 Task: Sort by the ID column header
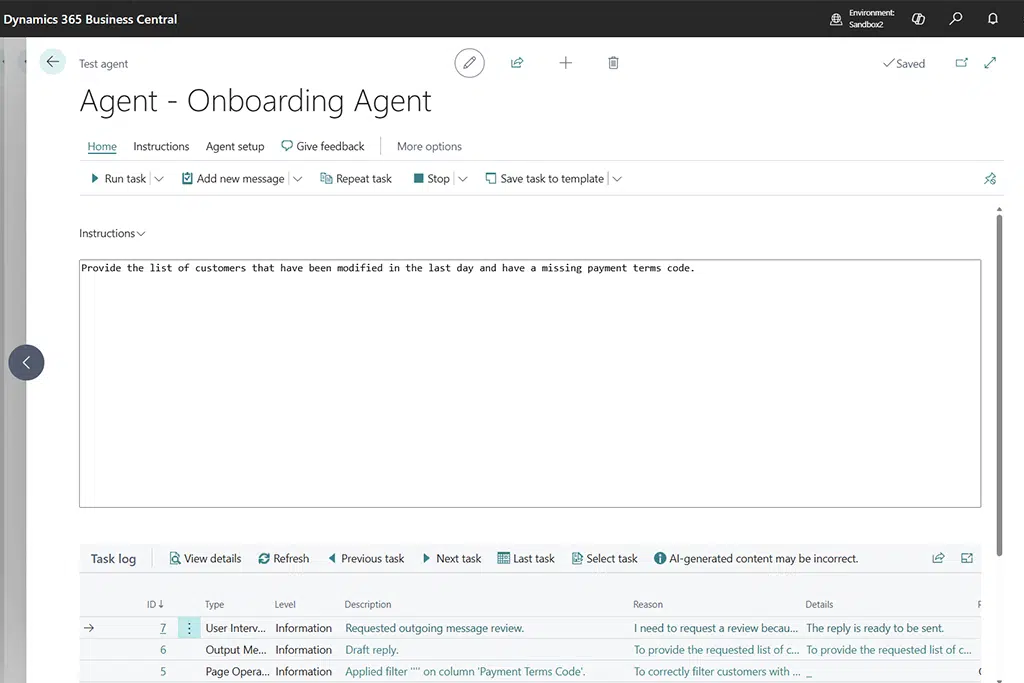click(155, 604)
